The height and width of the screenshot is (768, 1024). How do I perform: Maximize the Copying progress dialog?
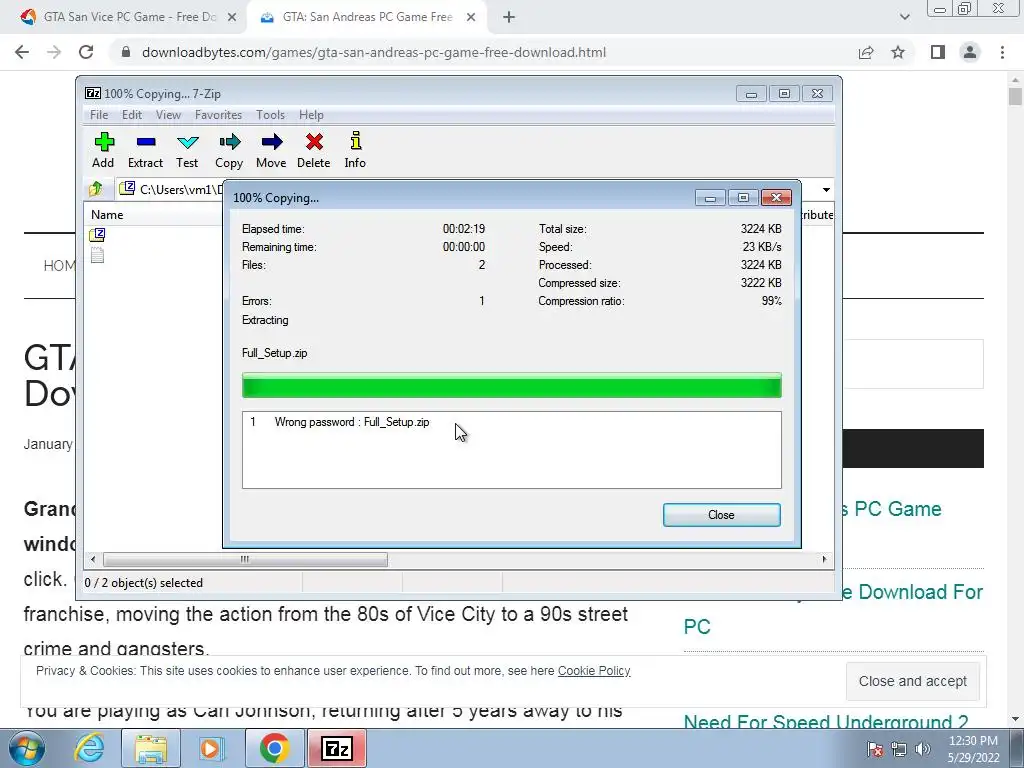pos(743,198)
